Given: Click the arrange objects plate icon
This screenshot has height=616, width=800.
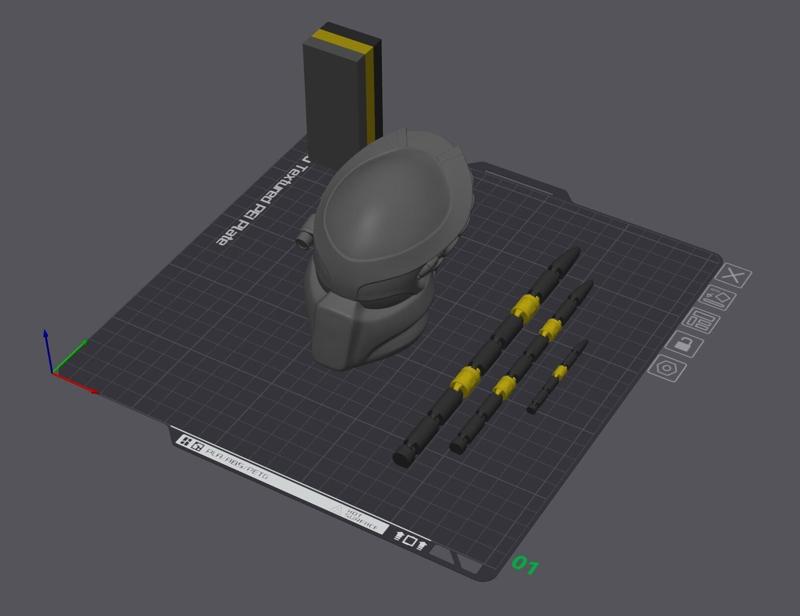Looking at the screenshot, I should pyautogui.click(x=701, y=322).
